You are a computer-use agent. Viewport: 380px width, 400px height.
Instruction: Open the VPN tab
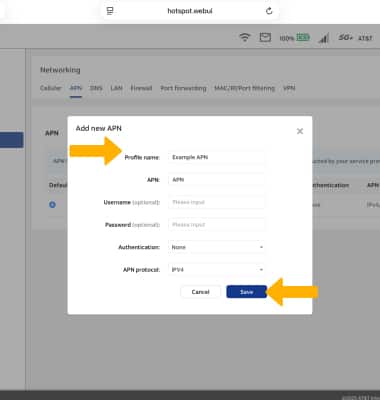click(x=289, y=88)
